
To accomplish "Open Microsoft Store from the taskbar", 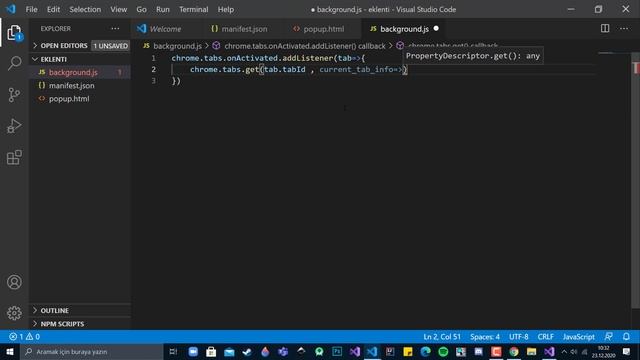I will [x=211, y=351].
